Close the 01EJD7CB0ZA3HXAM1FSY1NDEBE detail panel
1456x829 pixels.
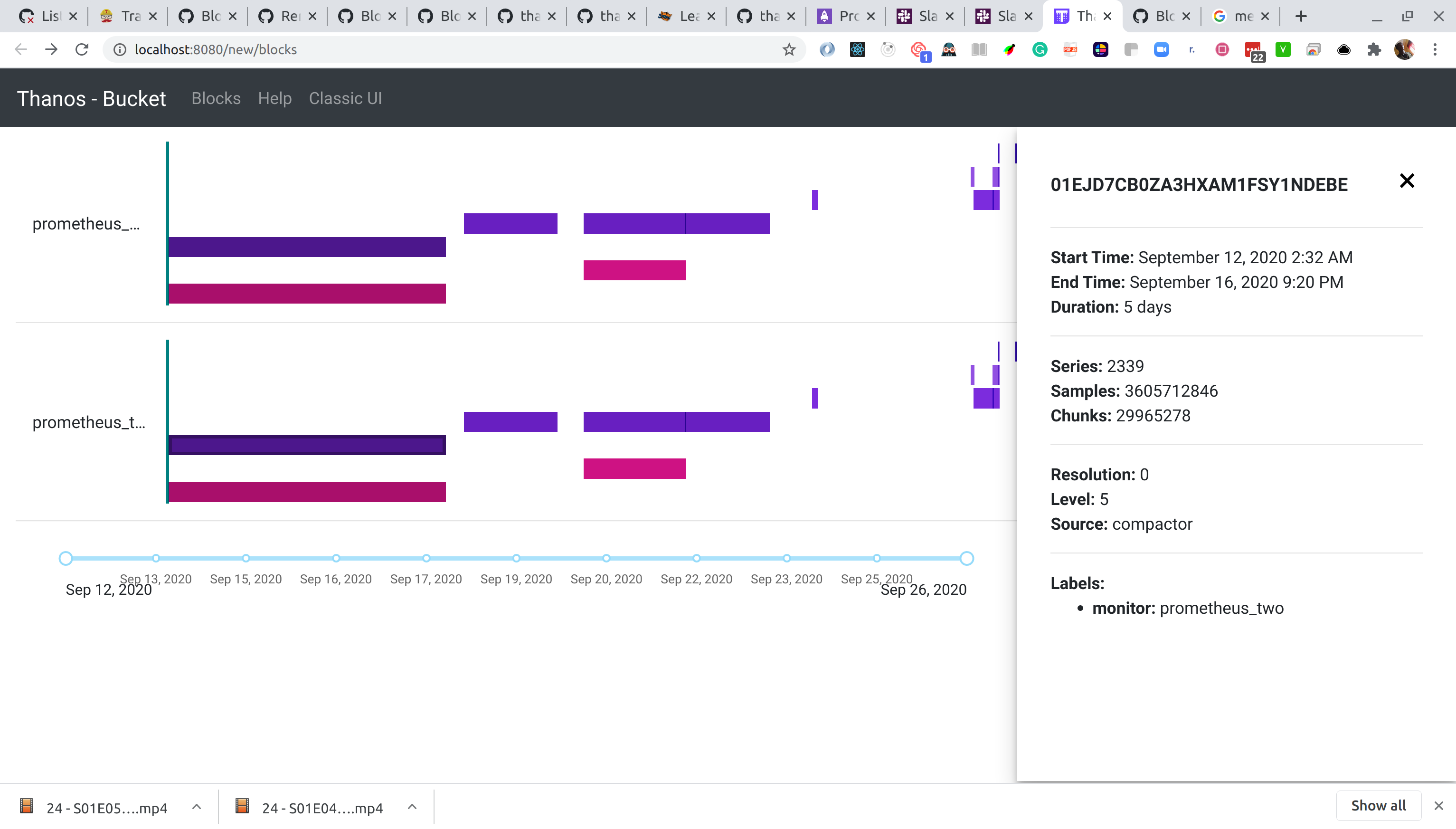pyautogui.click(x=1407, y=181)
